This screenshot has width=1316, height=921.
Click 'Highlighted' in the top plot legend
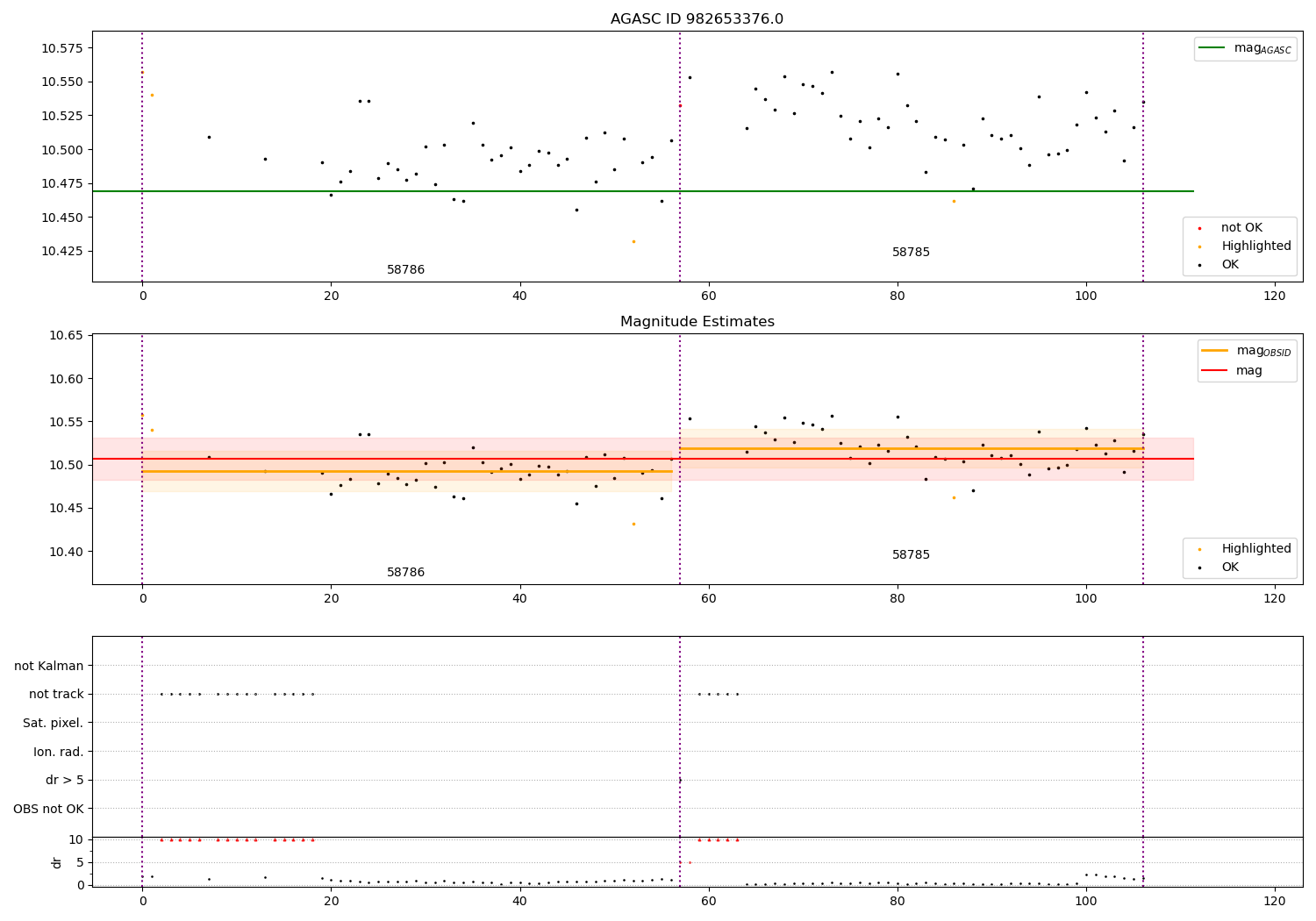1256,246
